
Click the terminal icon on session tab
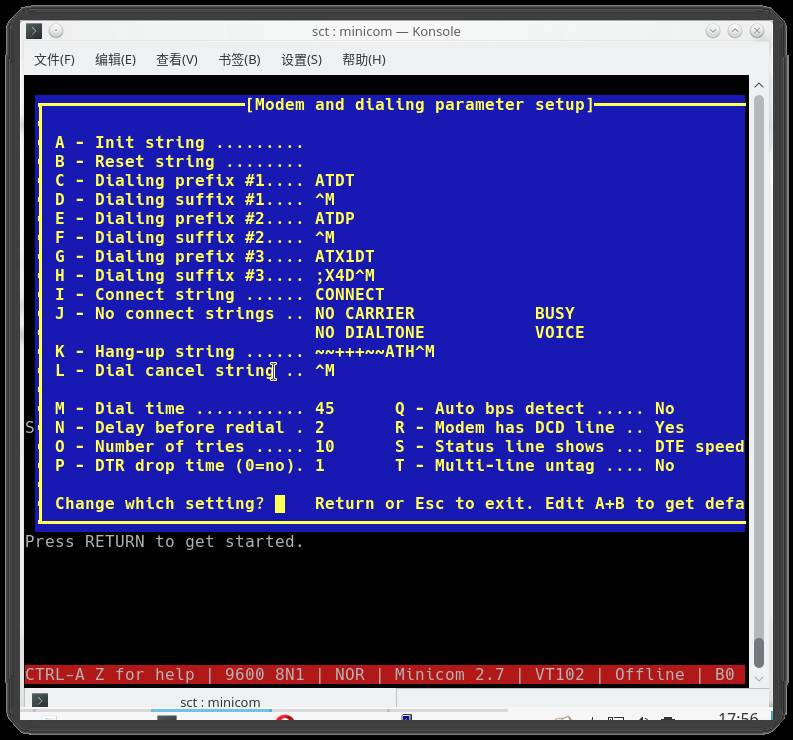[x=40, y=701]
